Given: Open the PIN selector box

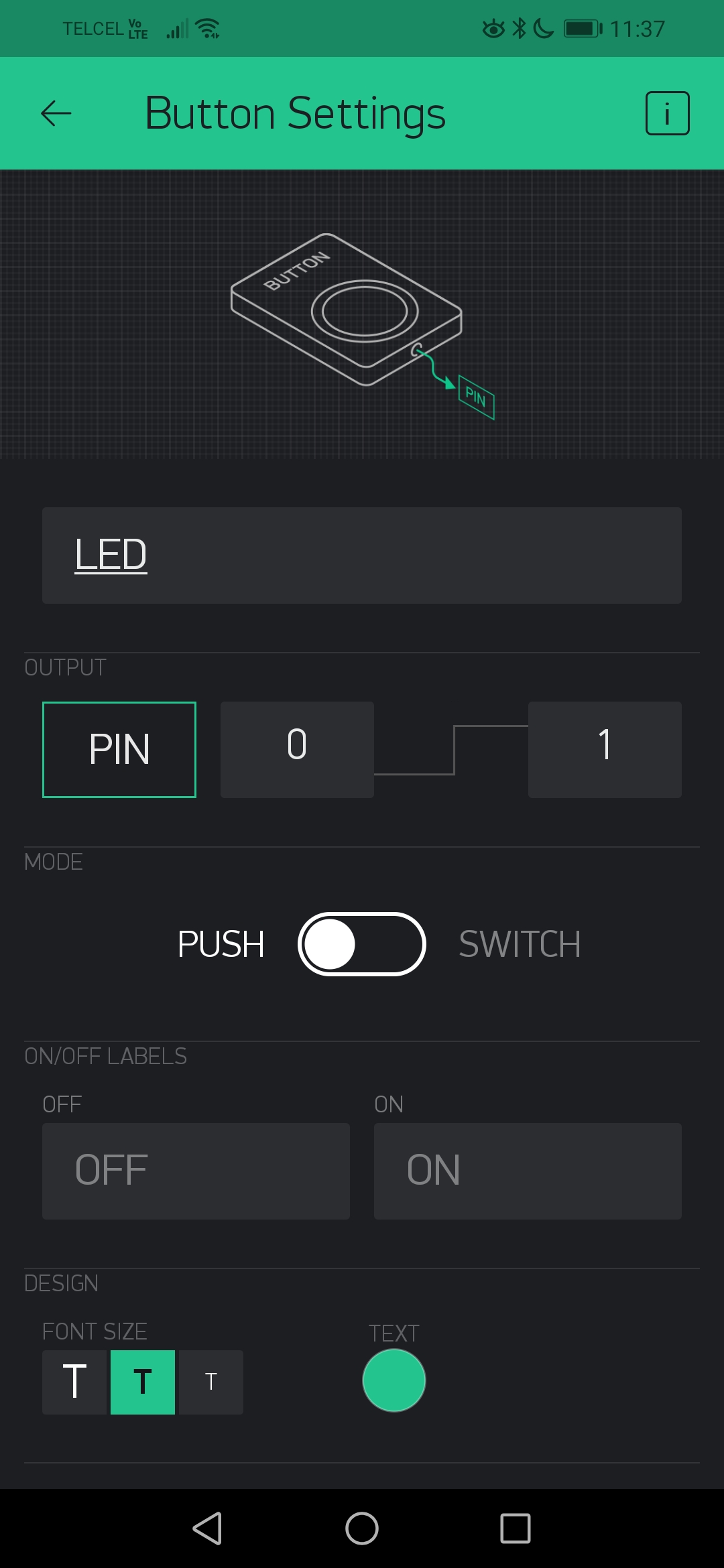Looking at the screenshot, I should point(119,749).
